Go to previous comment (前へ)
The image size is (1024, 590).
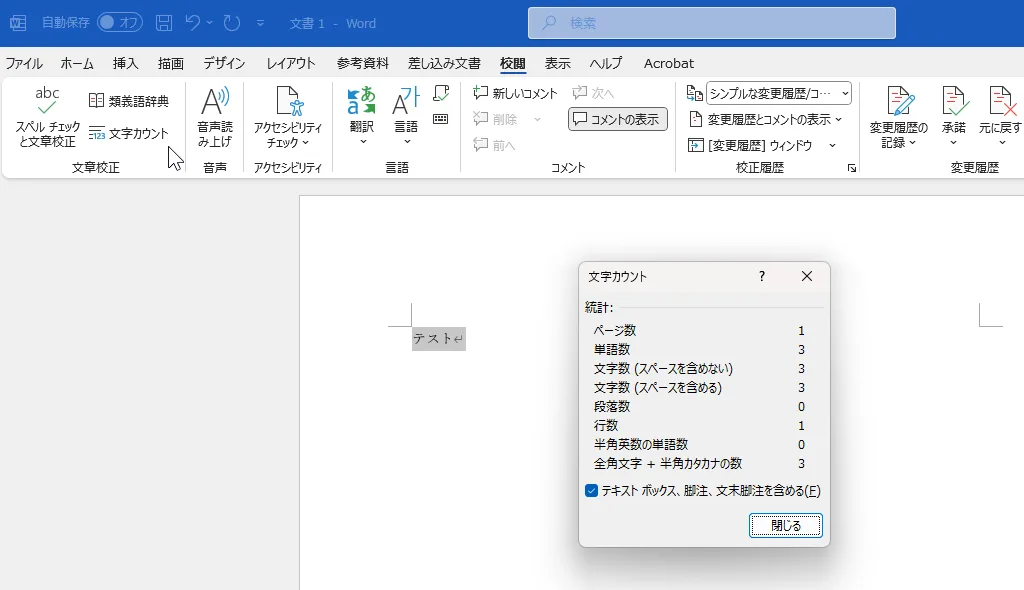pos(494,145)
